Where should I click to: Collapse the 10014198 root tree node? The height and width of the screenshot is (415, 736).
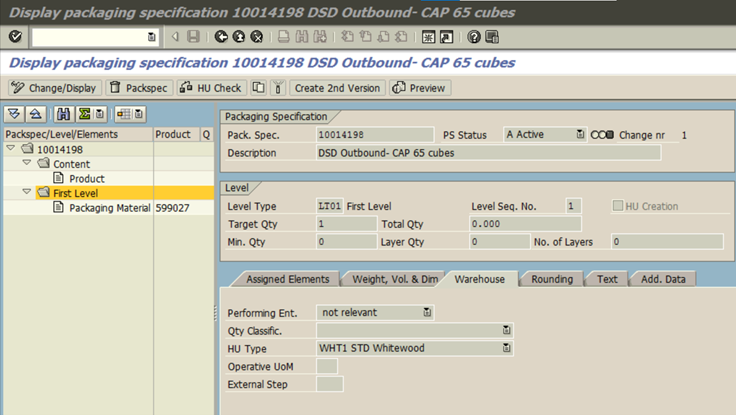[12, 149]
